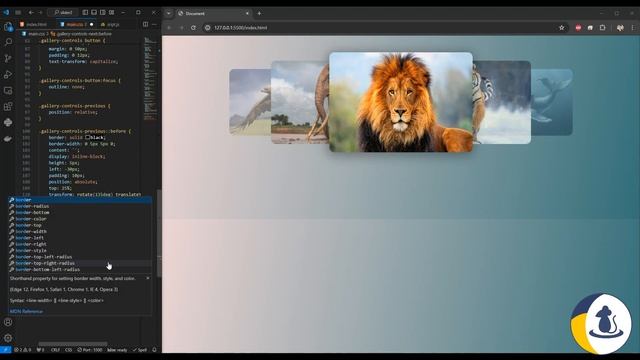
Task: Select 'border-left' suggestion
Action: (80, 238)
